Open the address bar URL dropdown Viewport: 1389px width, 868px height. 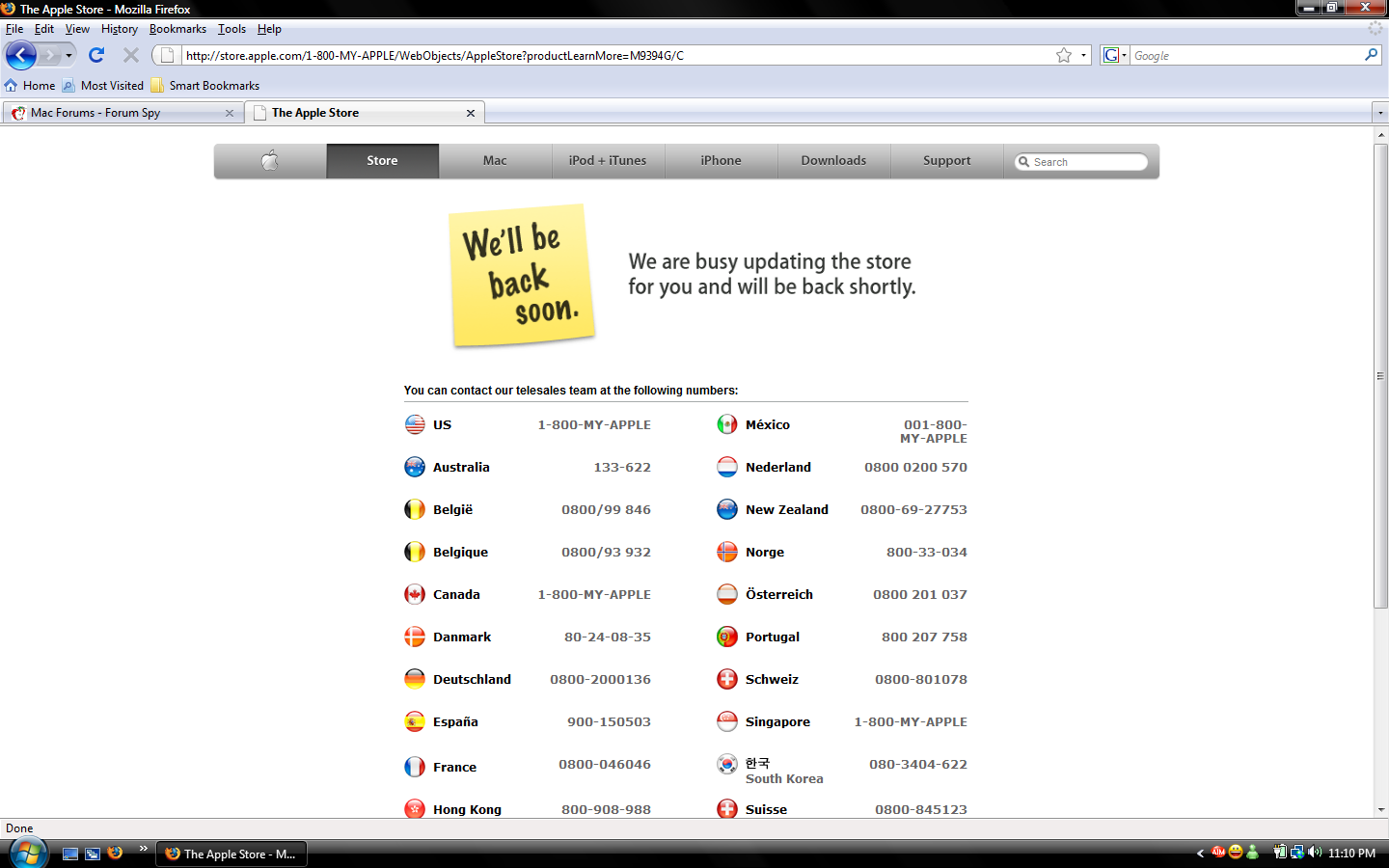coord(1083,55)
